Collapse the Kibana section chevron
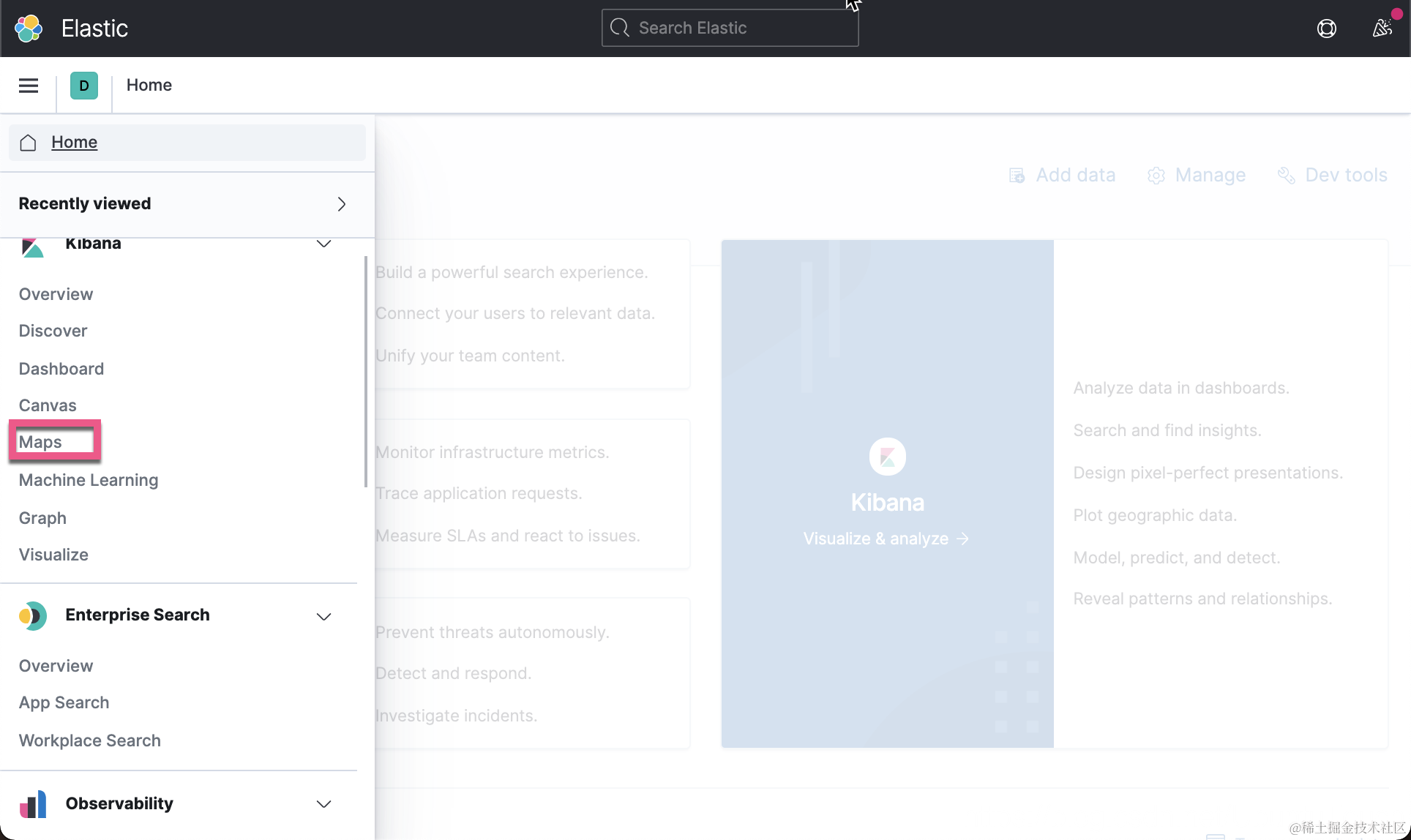This screenshot has height=840, width=1411. [x=323, y=244]
